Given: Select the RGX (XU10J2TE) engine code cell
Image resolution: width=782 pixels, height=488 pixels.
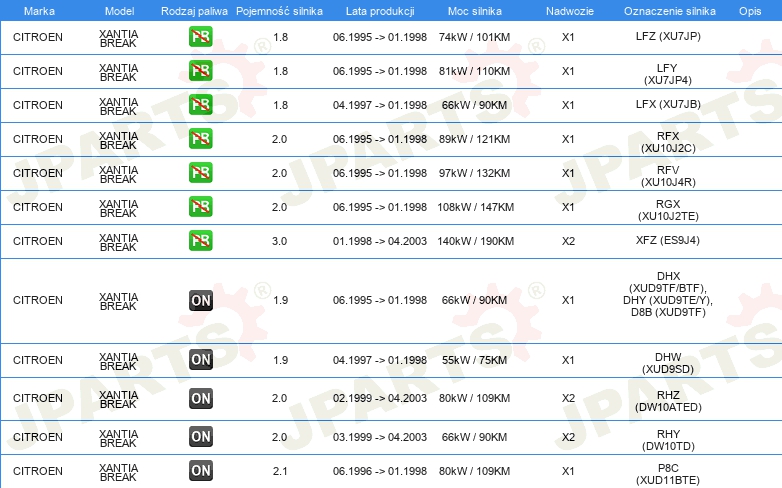Looking at the screenshot, I should (x=668, y=210).
